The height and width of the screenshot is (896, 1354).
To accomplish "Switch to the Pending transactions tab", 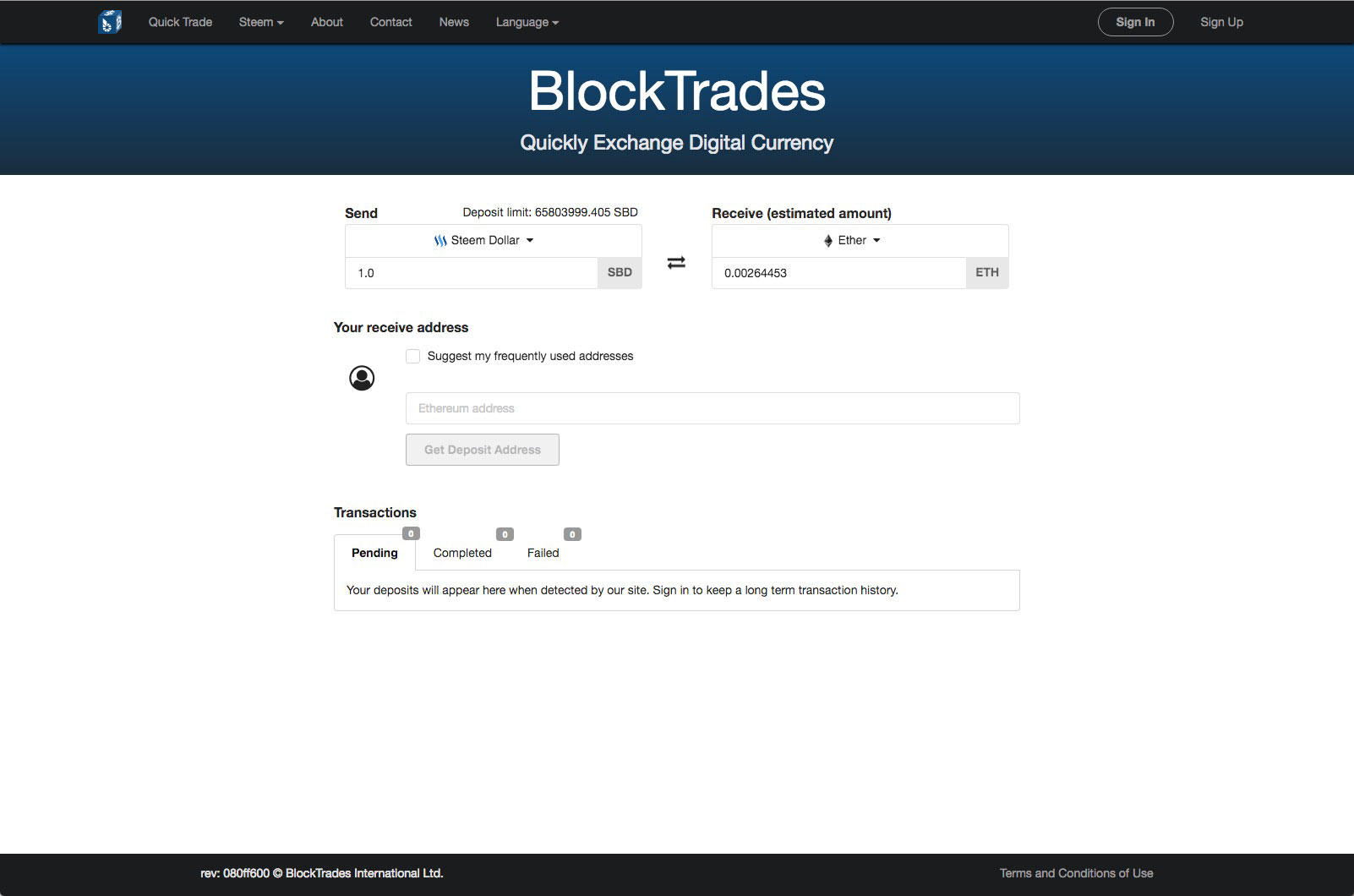I will [x=374, y=553].
